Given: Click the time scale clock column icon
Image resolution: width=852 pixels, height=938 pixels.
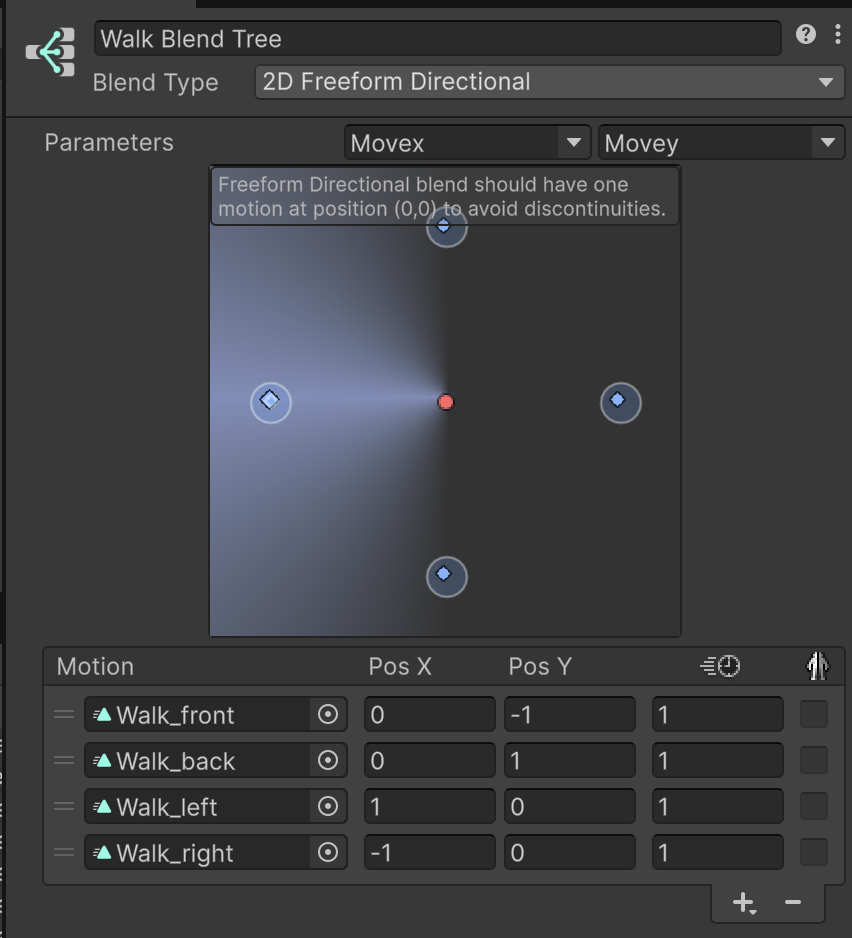Looking at the screenshot, I should tap(720, 666).
